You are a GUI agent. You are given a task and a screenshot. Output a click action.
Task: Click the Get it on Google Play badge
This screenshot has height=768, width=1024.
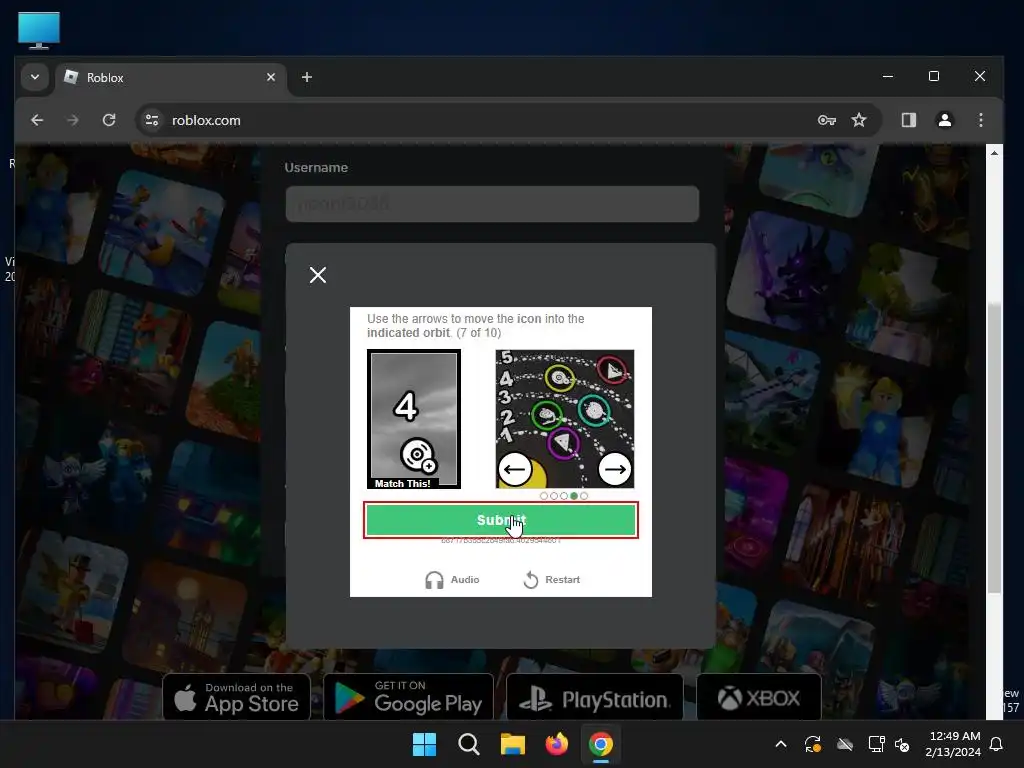(409, 697)
